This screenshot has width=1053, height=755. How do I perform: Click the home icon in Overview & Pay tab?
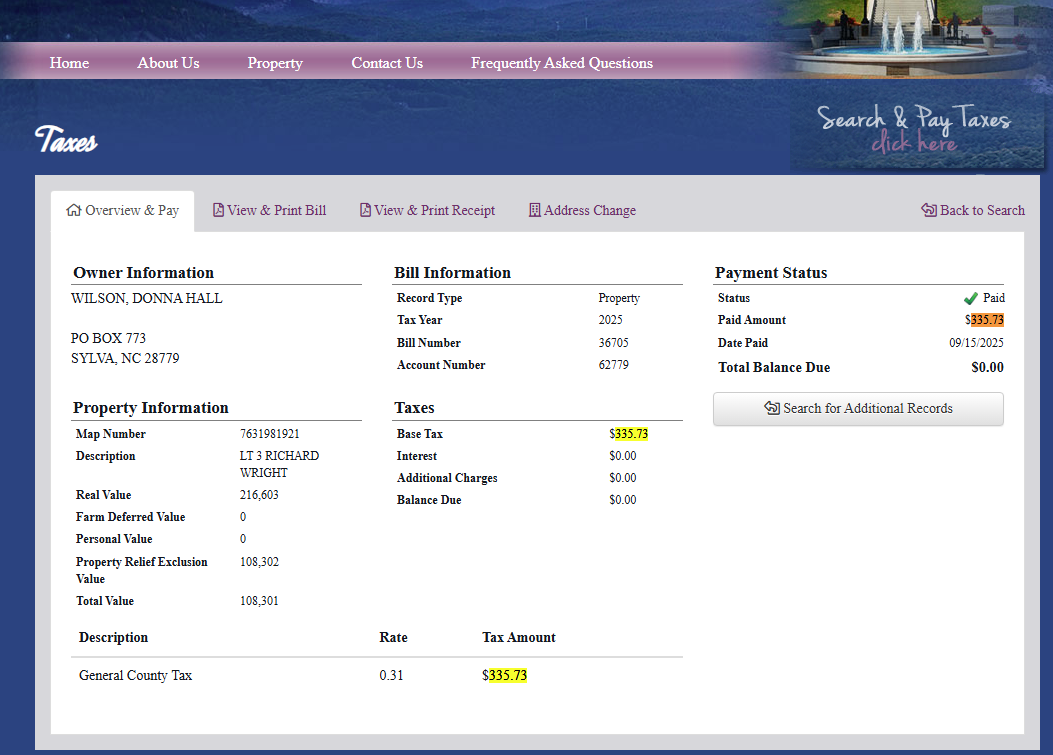(73, 211)
